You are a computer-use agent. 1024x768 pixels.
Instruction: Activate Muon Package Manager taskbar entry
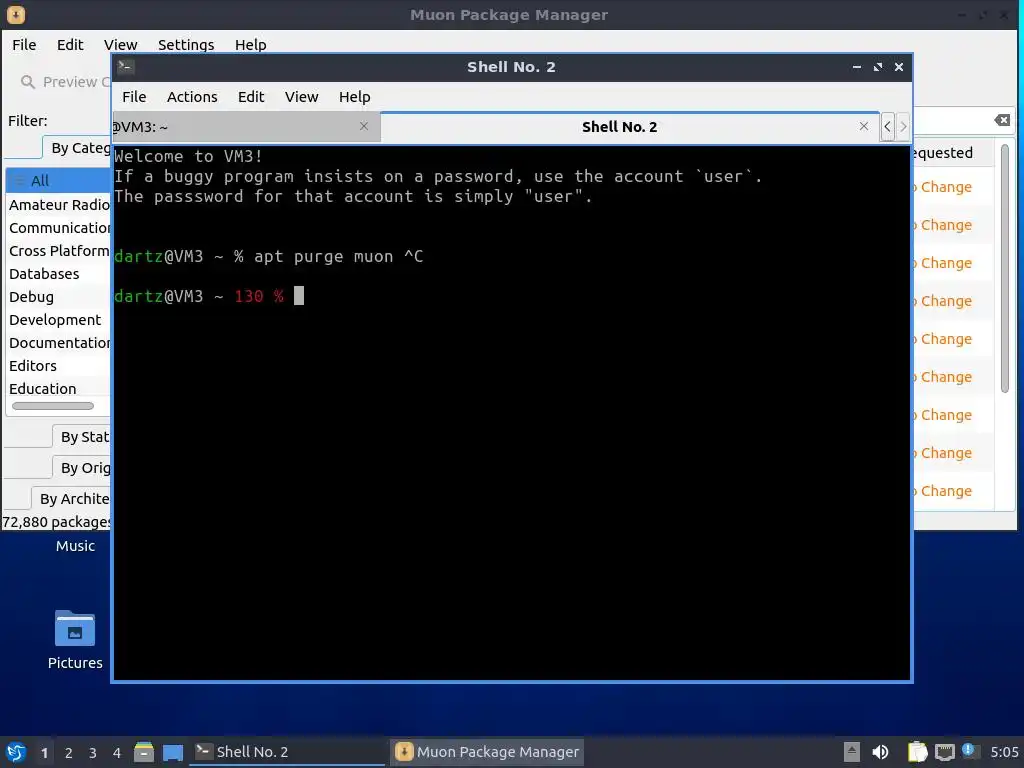click(487, 752)
